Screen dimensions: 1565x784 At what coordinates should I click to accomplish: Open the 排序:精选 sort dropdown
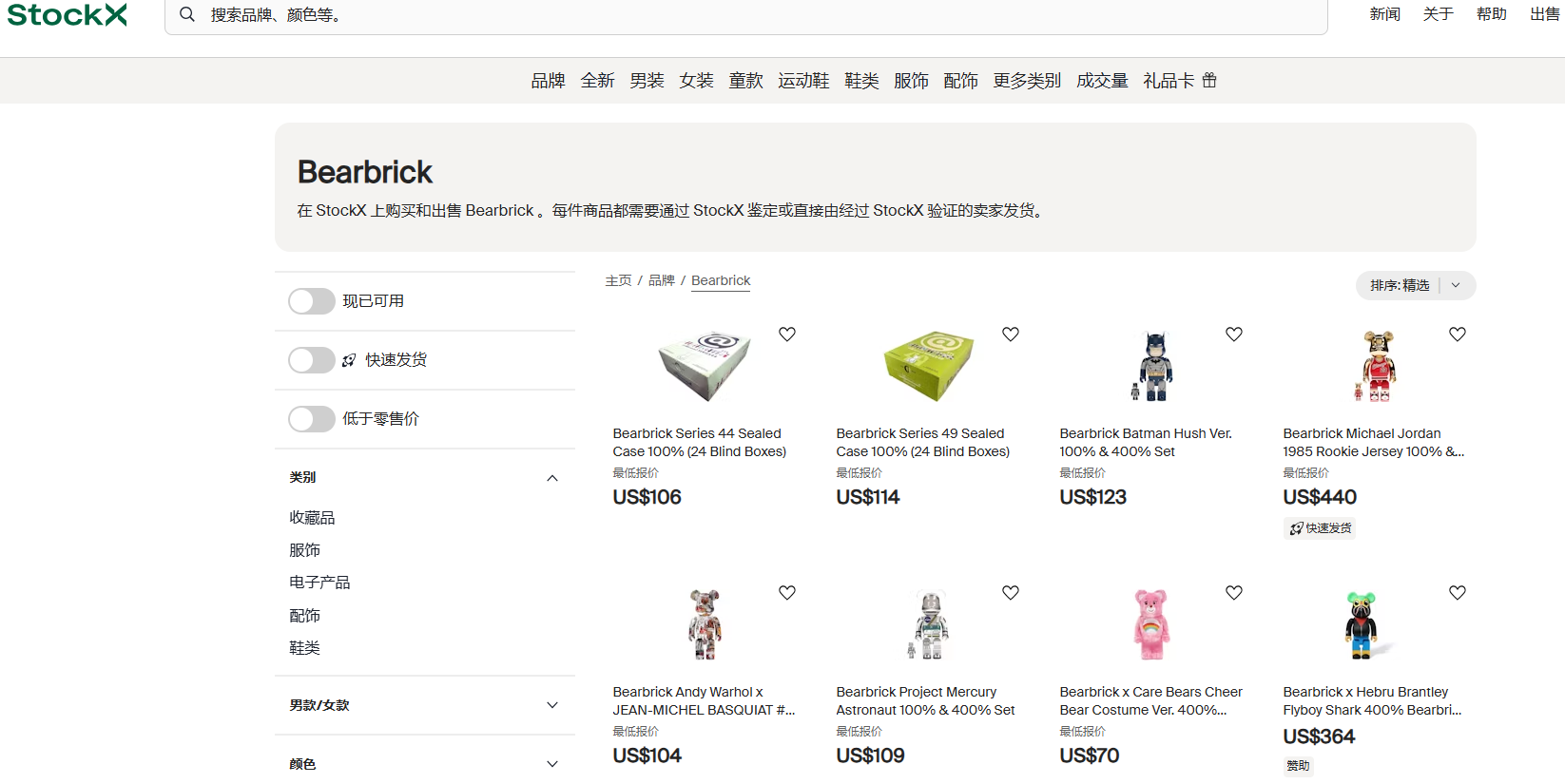(x=1416, y=285)
